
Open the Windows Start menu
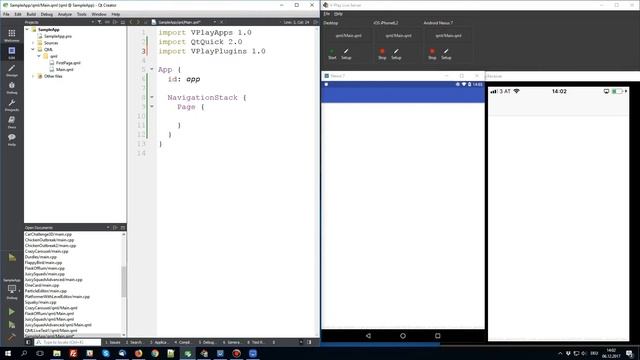pyautogui.click(x=8, y=353)
